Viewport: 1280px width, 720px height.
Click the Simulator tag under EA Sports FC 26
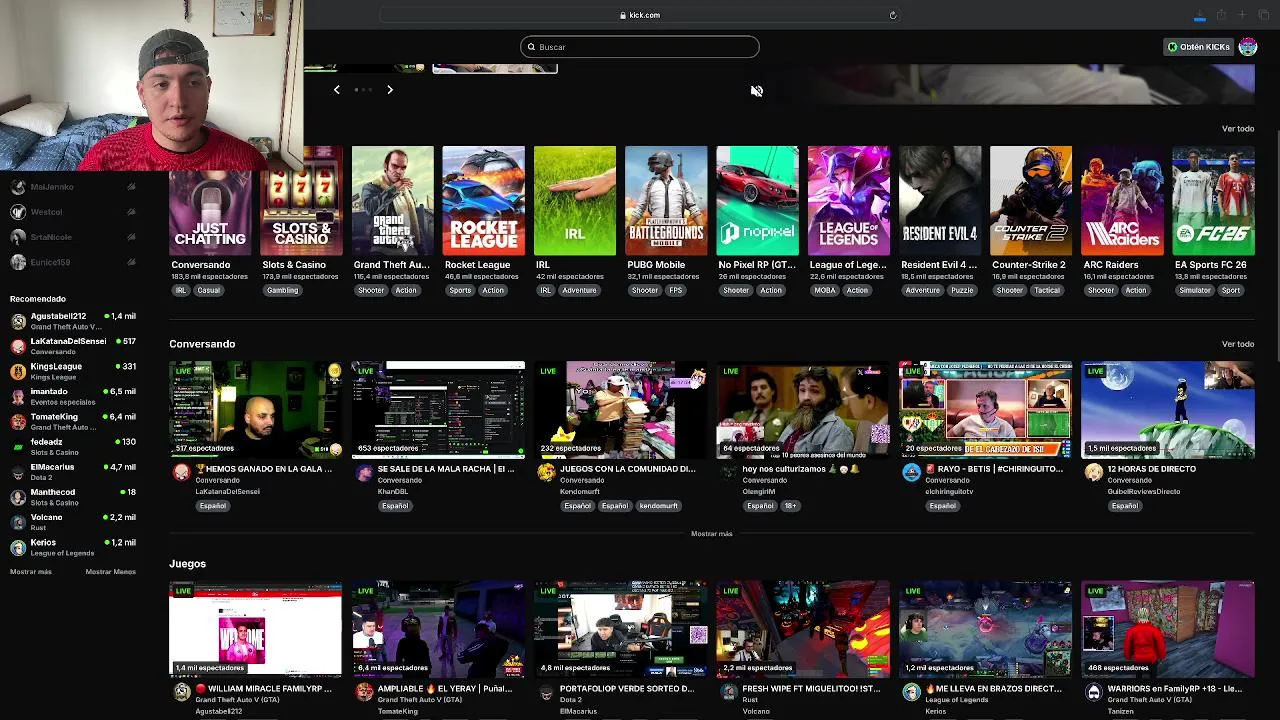coord(1194,291)
